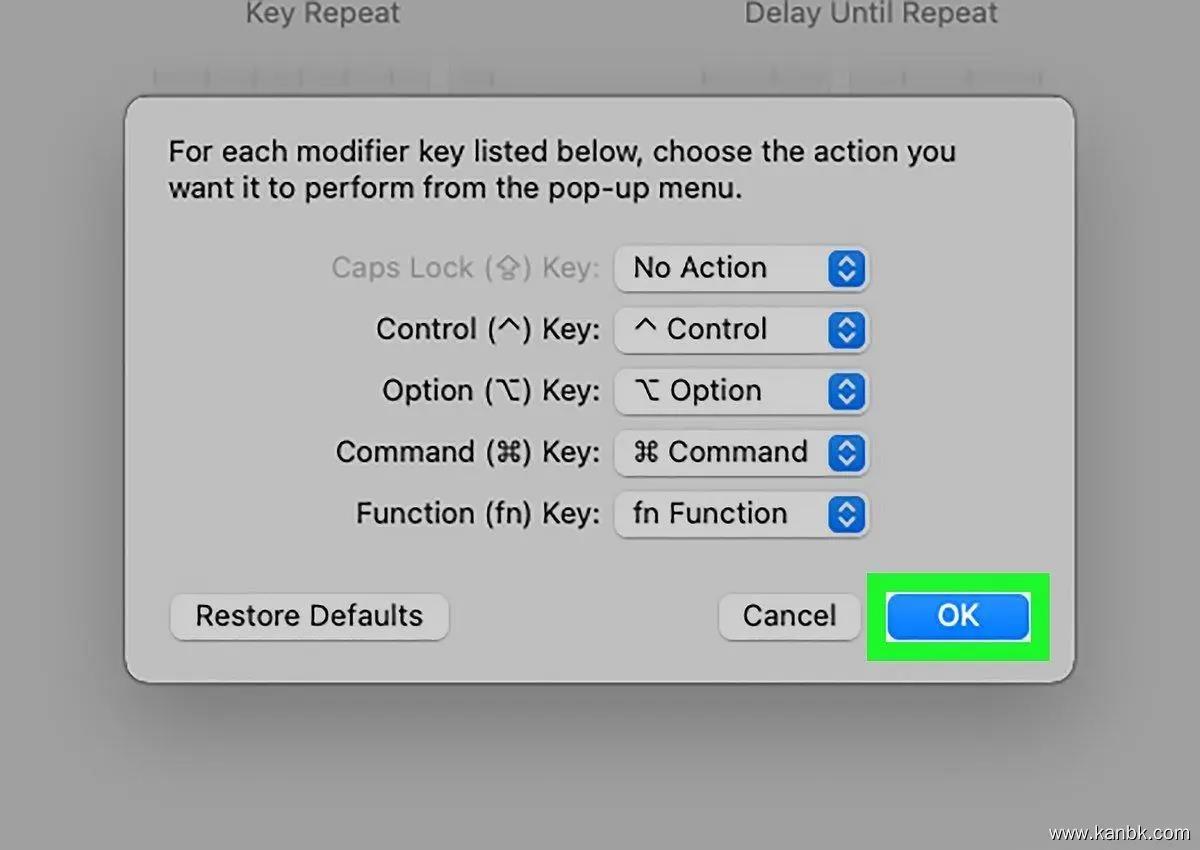Click the "Command (⌘) Key:" label
Screen dimensions: 1200x850
tap(467, 452)
